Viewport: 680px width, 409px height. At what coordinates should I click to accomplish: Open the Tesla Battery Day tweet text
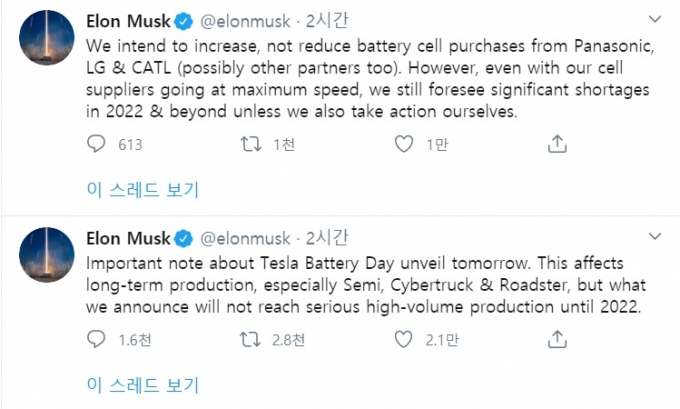tap(360, 285)
